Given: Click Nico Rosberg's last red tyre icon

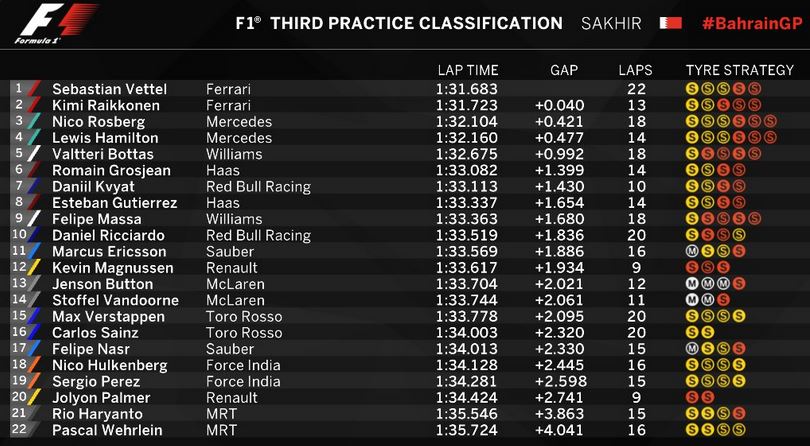Looking at the screenshot, I should point(770,121).
